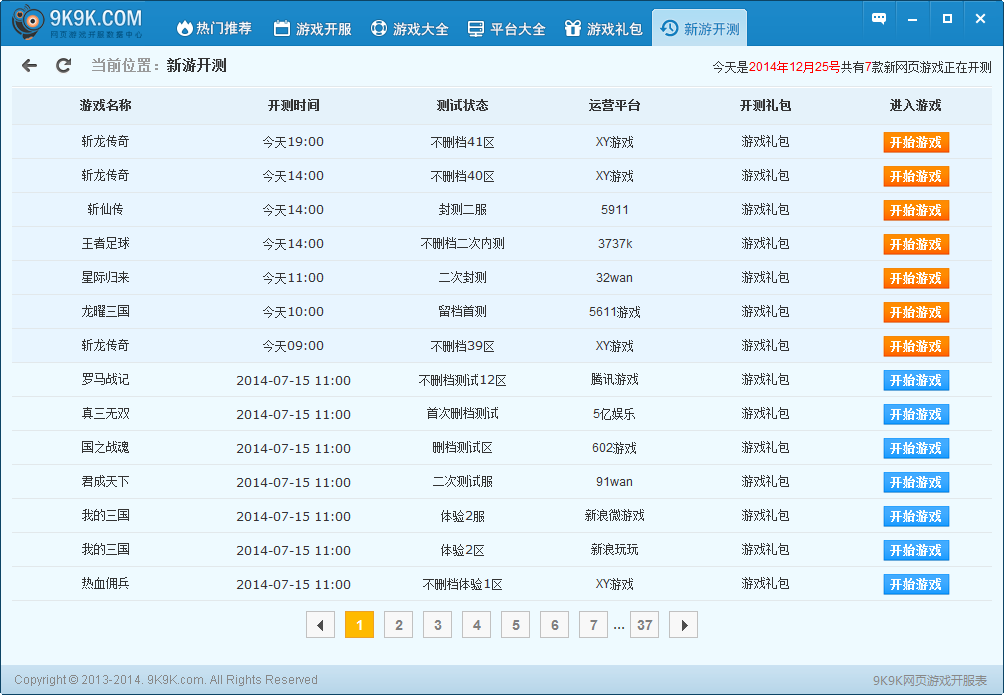Image resolution: width=1004 pixels, height=695 pixels.
Task: Jump to page 6
Action: (555, 625)
